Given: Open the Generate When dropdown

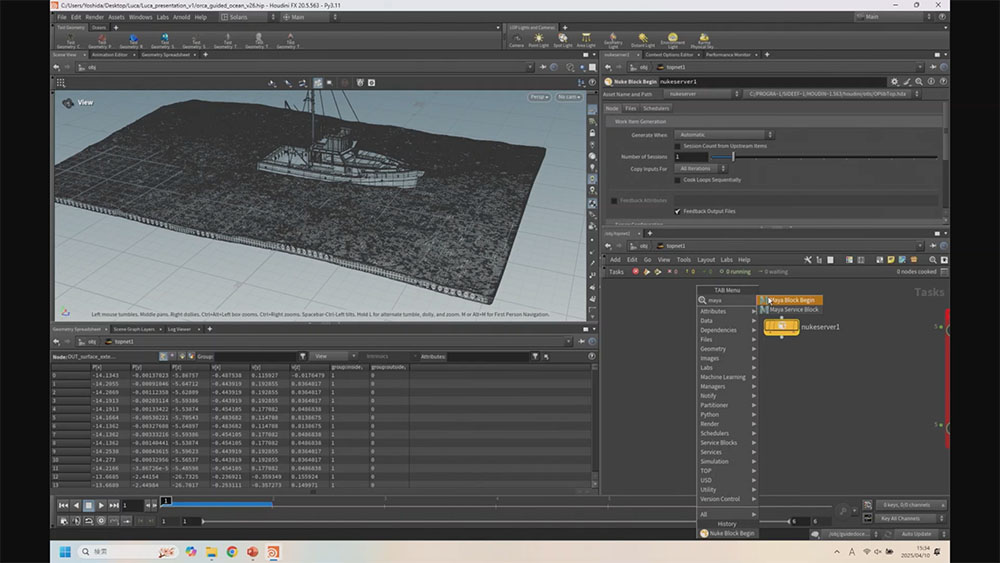Looking at the screenshot, I should click(x=724, y=135).
